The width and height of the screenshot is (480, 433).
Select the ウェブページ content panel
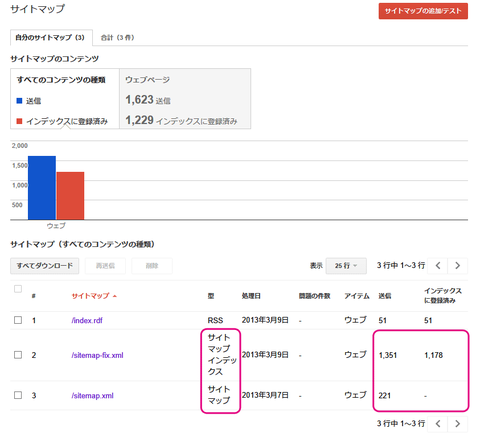point(185,99)
